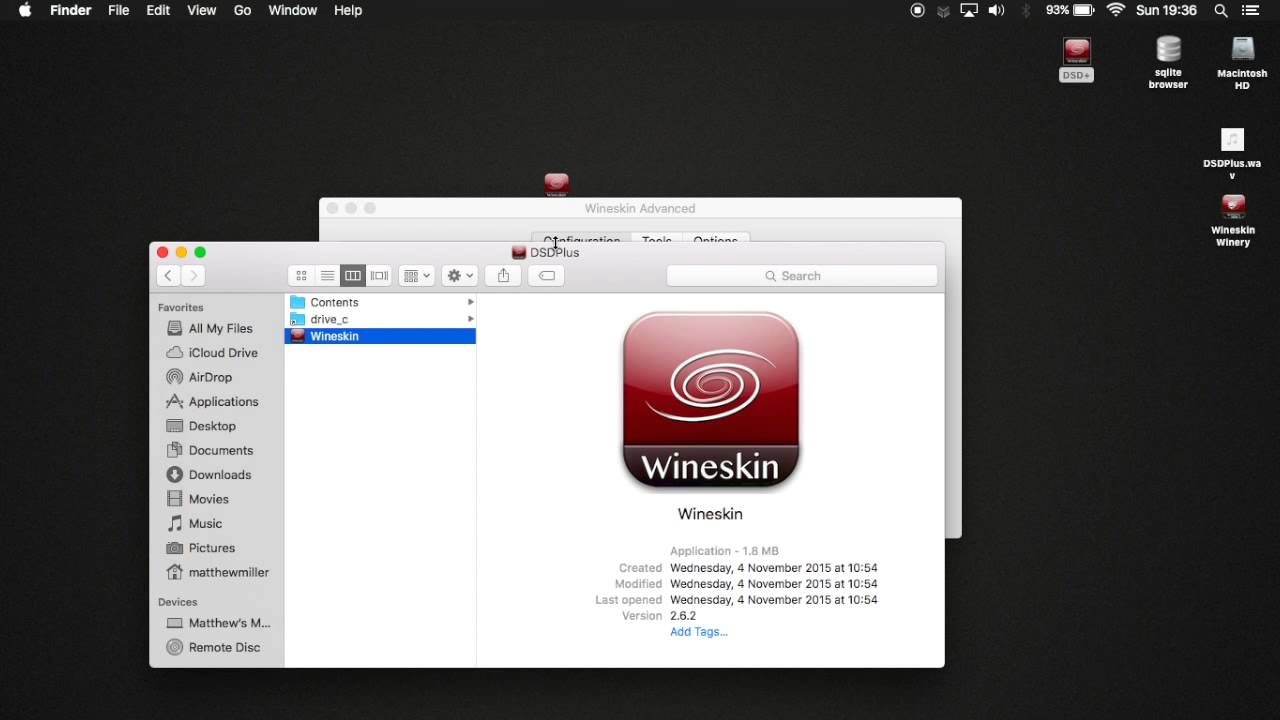Go back with the Back button
The width and height of the screenshot is (1280, 720).
(168, 276)
